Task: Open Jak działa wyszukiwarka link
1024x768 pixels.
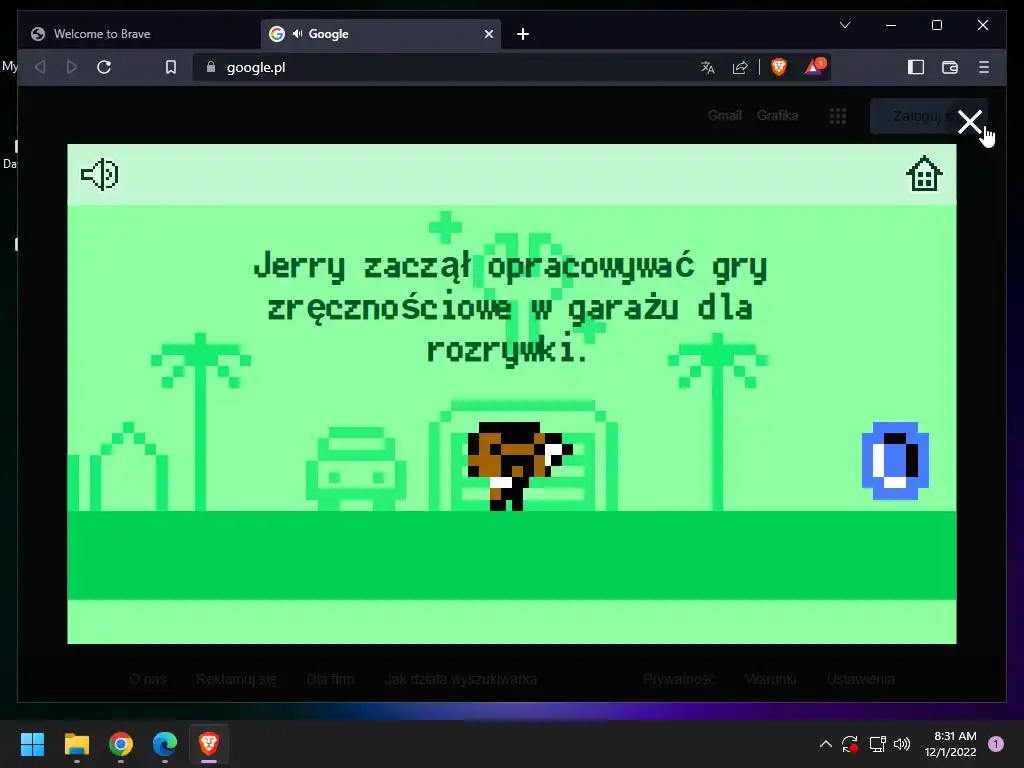Action: [460, 679]
